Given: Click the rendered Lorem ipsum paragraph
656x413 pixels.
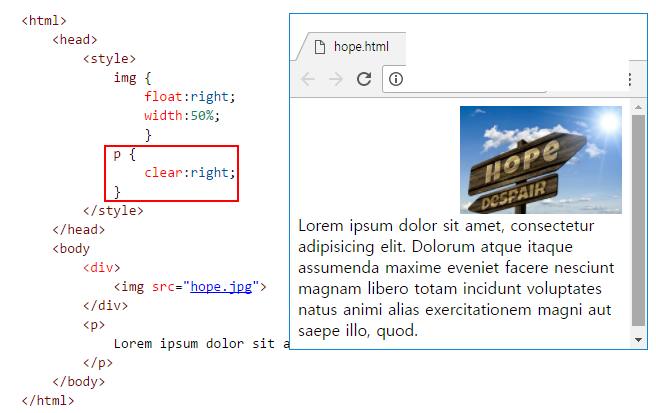Looking at the screenshot, I should pos(456,278).
